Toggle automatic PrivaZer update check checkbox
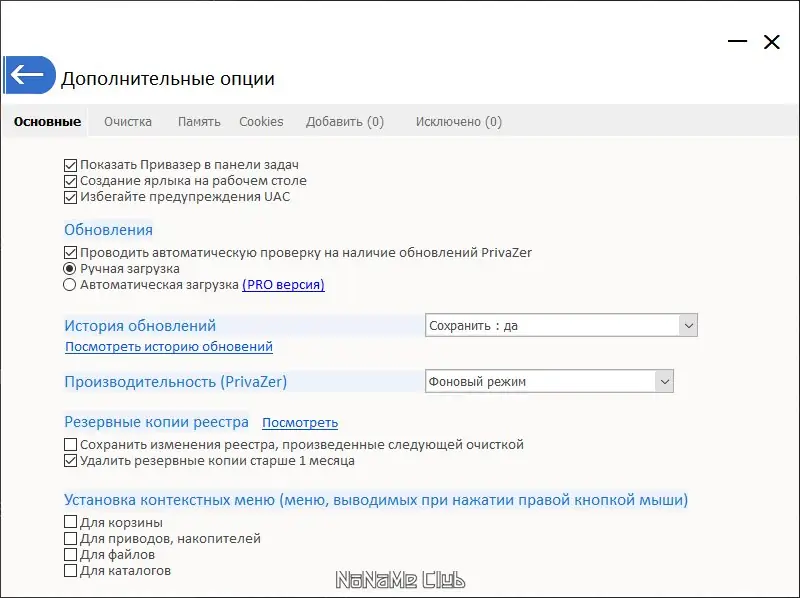 click(x=70, y=253)
